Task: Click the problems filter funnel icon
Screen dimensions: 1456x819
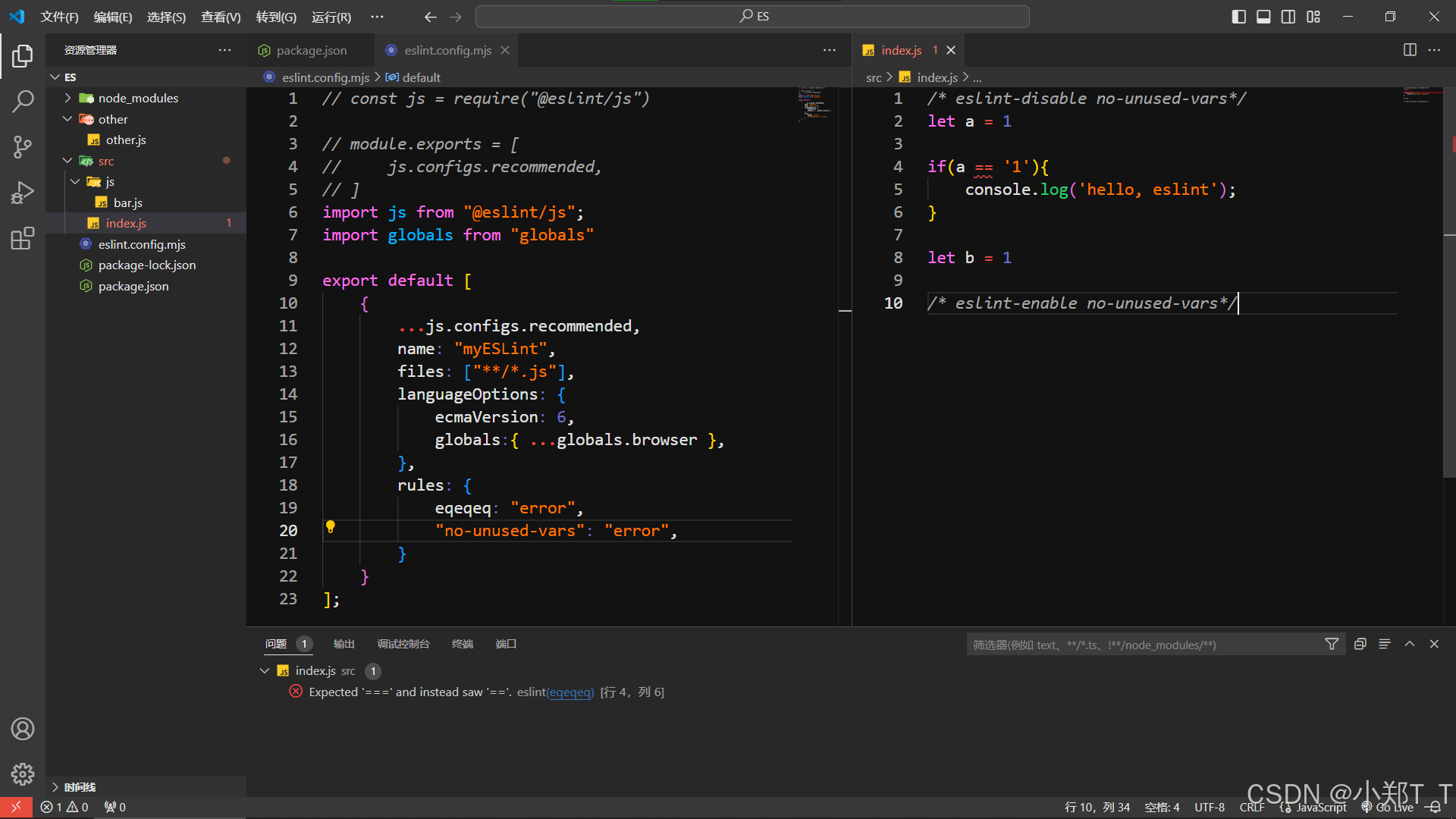Action: pos(1332,644)
